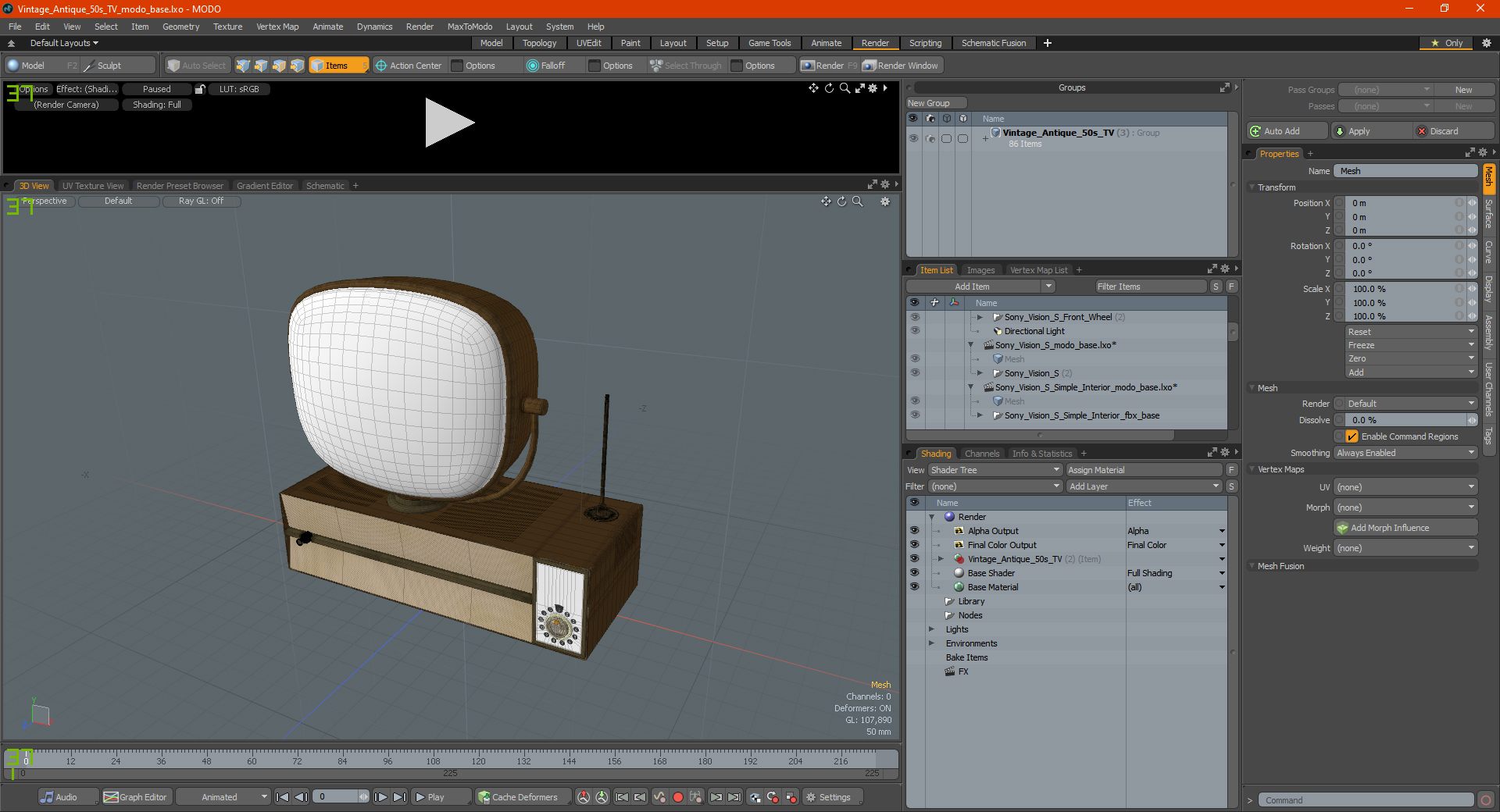Select Materials mode cube icon in toolbar
Image resolution: width=1500 pixels, height=812 pixels.
click(297, 66)
